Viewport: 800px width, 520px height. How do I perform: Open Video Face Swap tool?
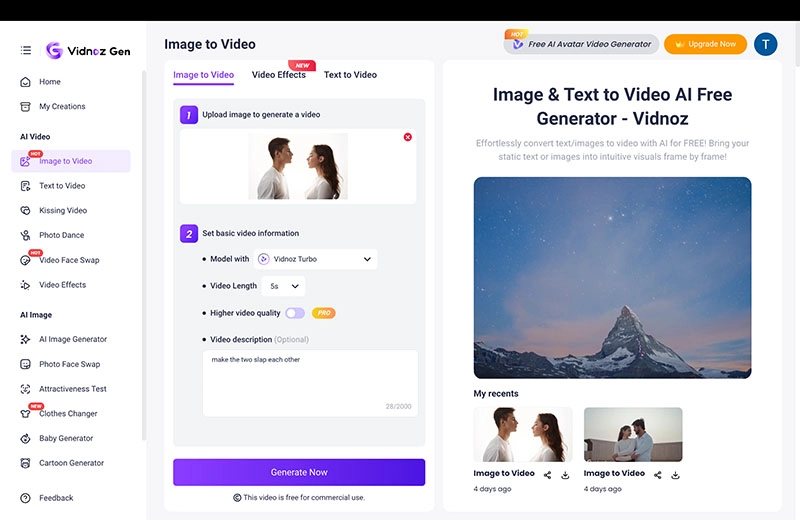click(69, 260)
